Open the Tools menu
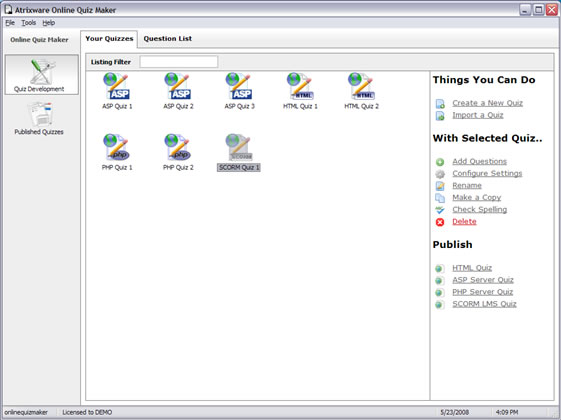The height and width of the screenshot is (420, 561). (x=29, y=23)
